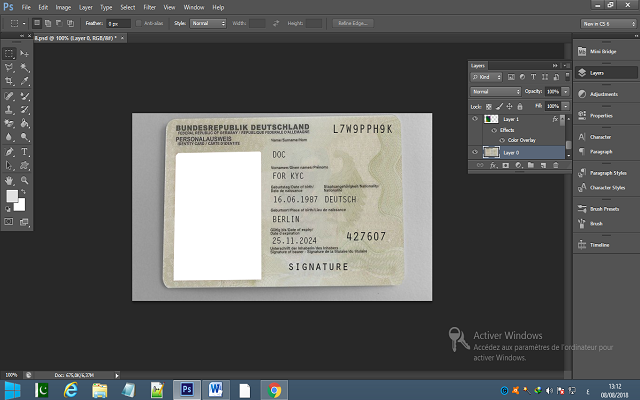
Task: Expand the layer Opacity slider dropdown
Action: [x=566, y=91]
